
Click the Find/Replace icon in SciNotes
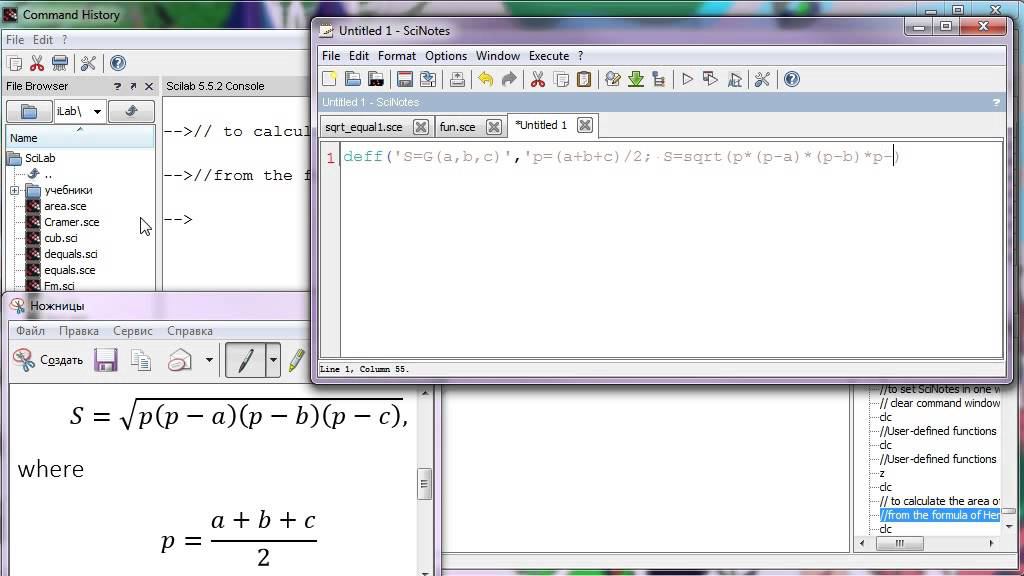click(613, 79)
